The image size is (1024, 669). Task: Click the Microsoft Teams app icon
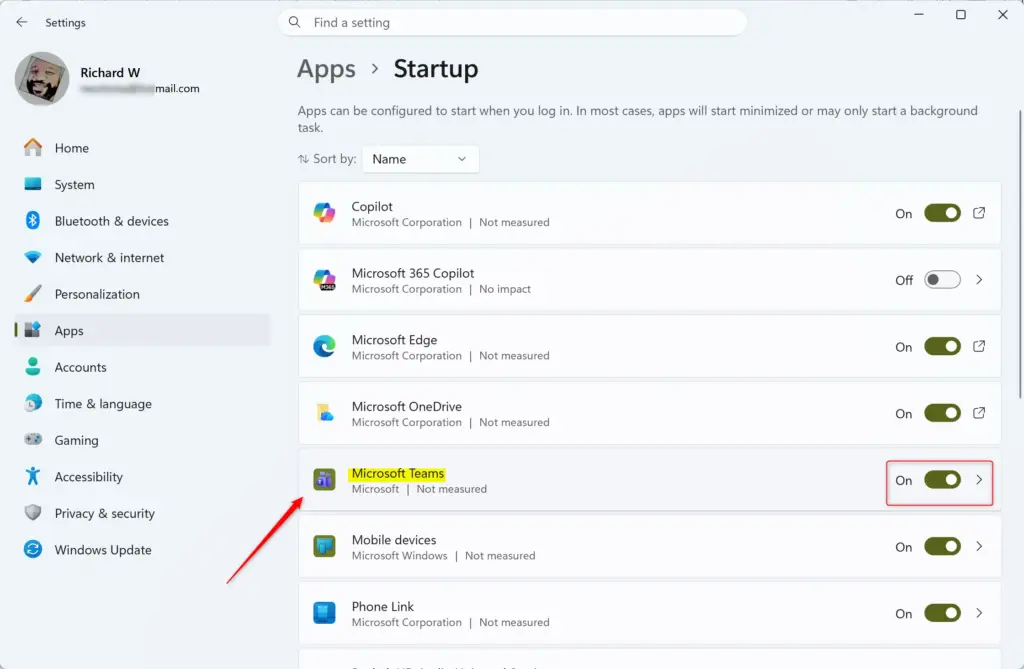[325, 480]
